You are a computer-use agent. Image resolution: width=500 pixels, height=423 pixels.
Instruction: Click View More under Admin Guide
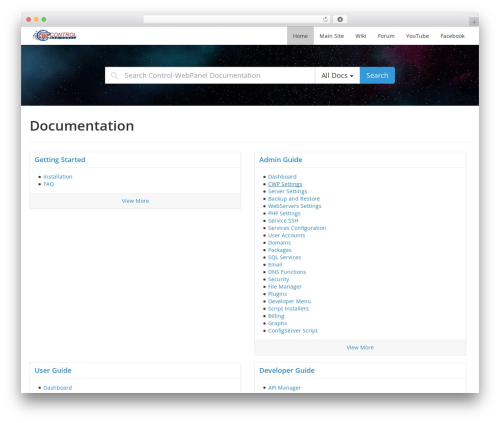pyautogui.click(x=360, y=348)
